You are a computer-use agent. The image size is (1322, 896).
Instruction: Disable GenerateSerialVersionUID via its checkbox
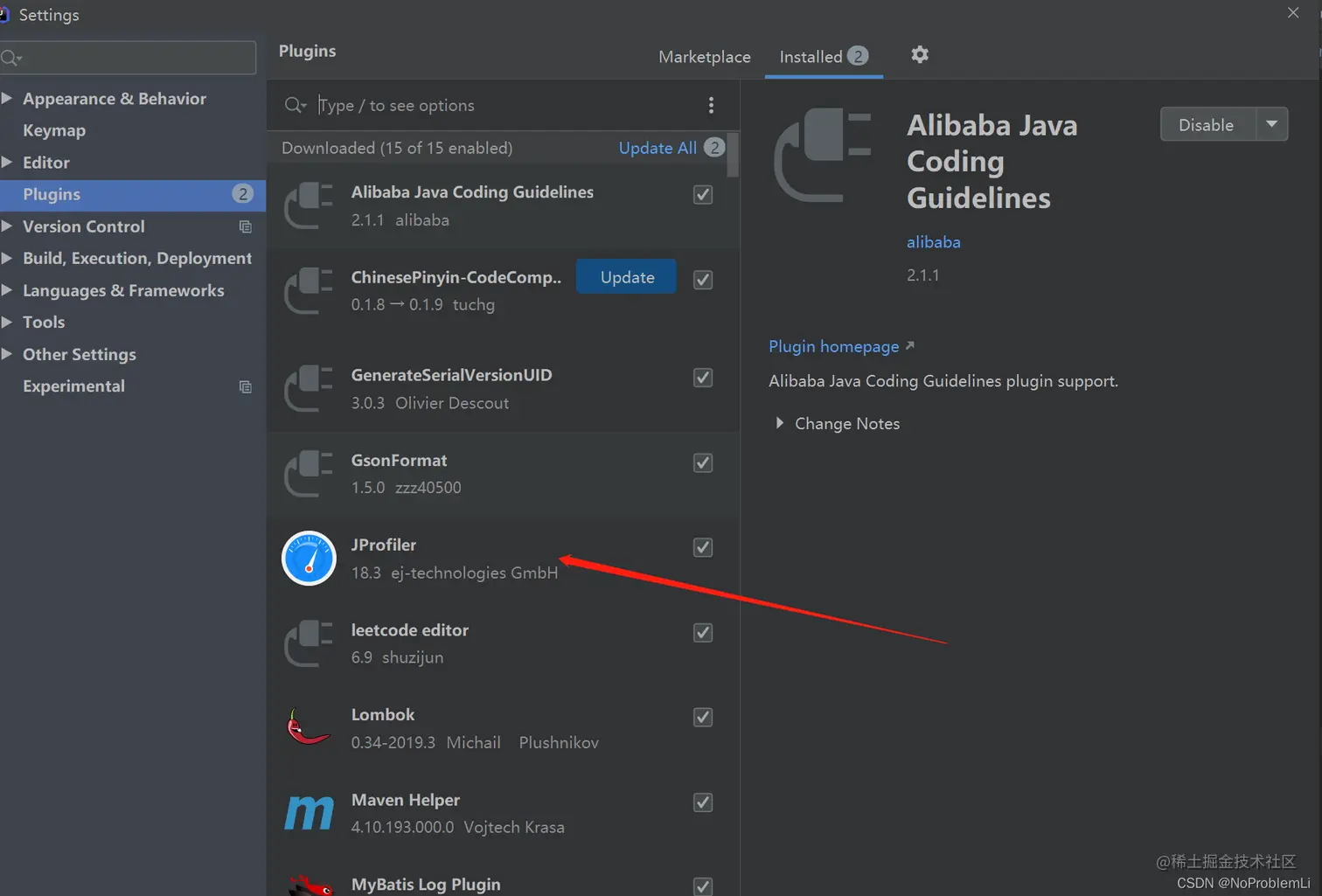(703, 377)
